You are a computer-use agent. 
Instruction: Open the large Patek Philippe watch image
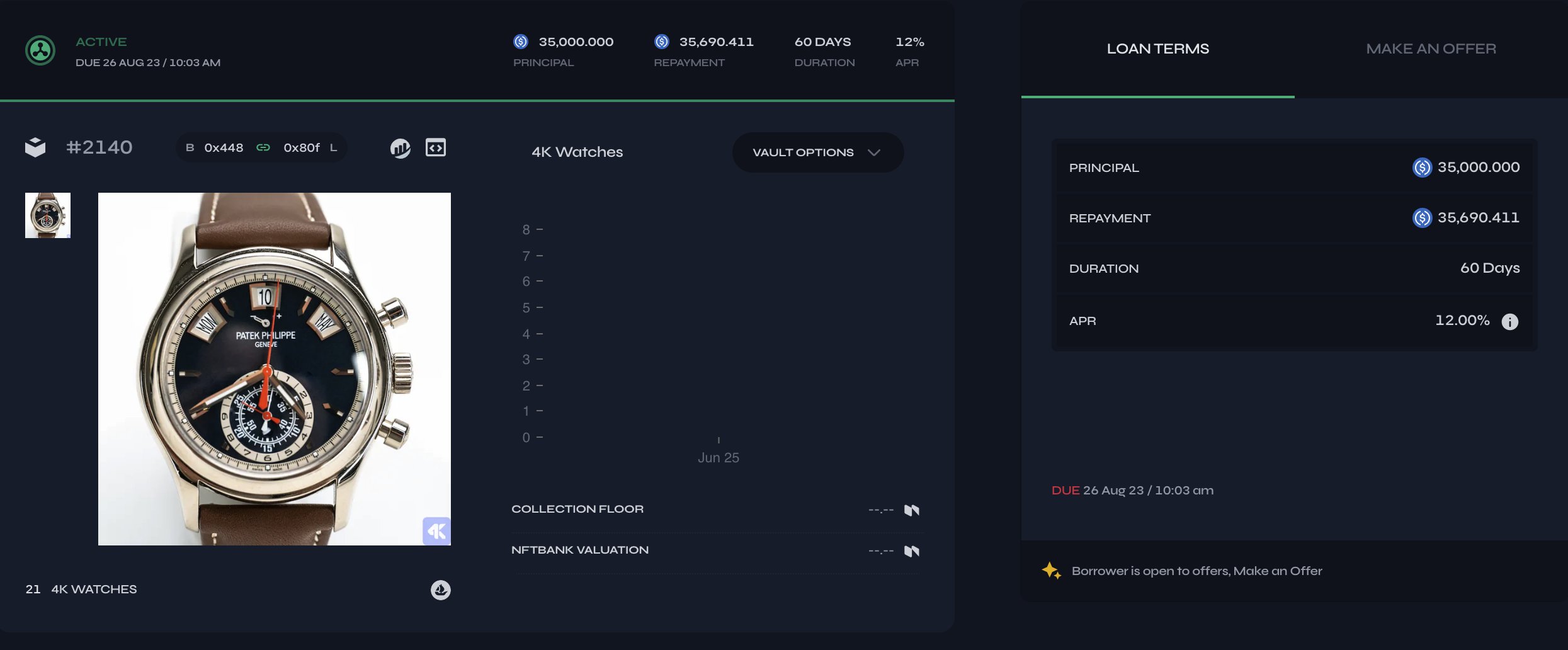pyautogui.click(x=275, y=369)
